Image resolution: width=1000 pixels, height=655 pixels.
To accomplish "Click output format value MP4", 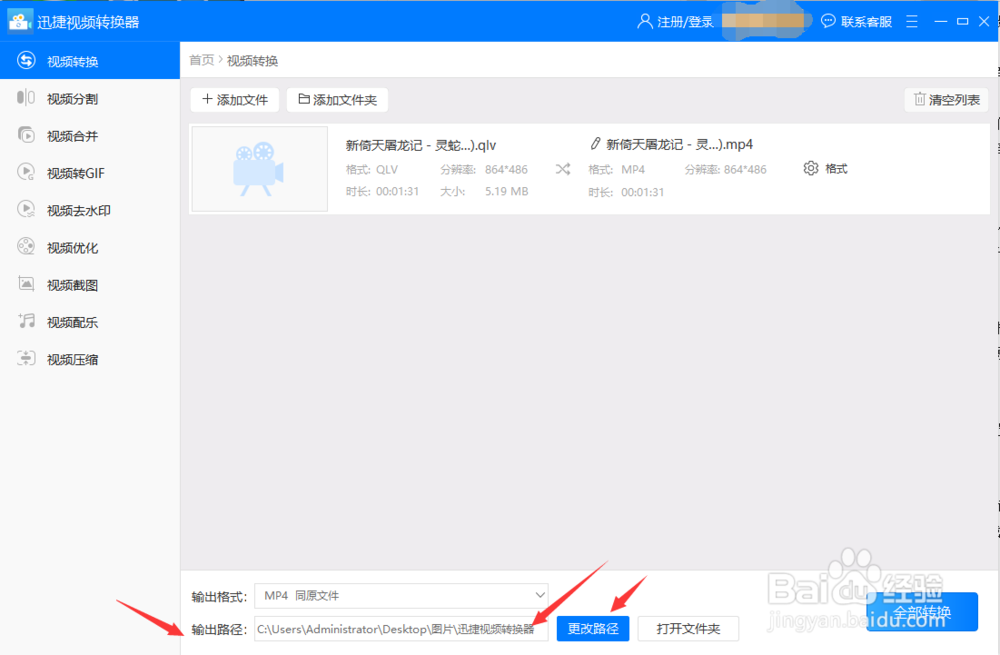I will click(x=633, y=170).
